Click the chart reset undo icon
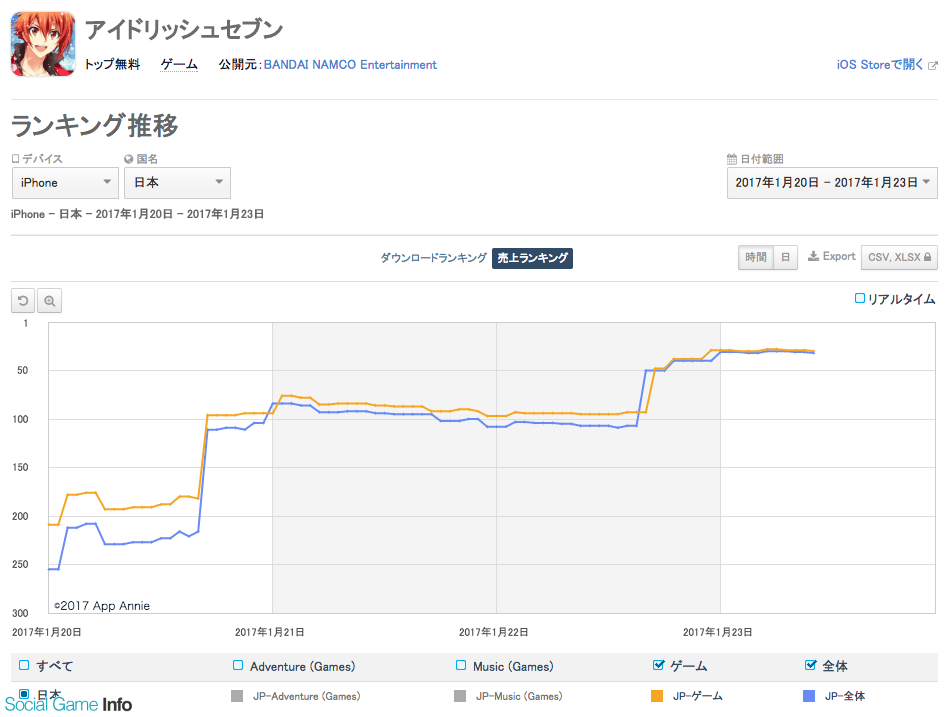 [x=23, y=301]
